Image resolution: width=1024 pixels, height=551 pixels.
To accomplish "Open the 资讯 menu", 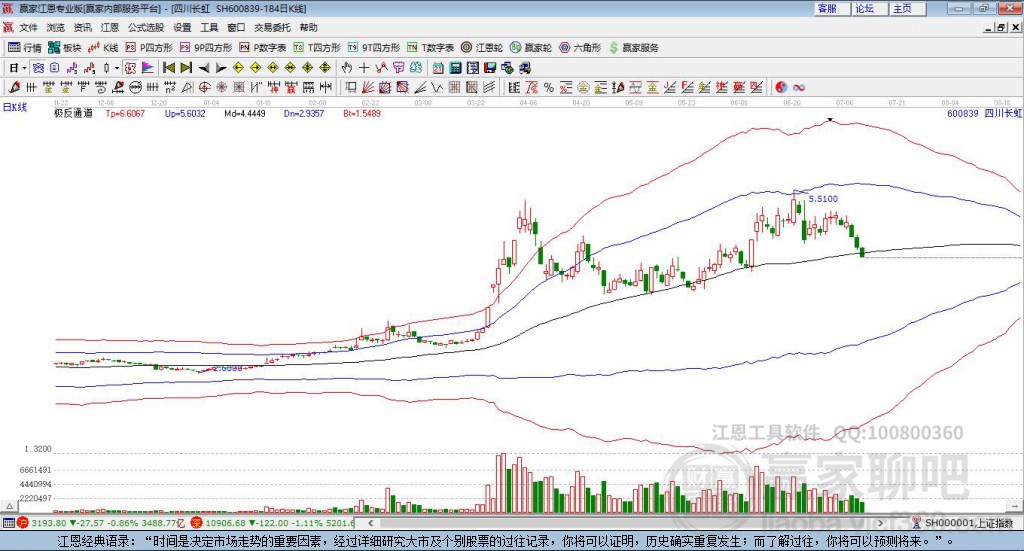I will (82, 27).
